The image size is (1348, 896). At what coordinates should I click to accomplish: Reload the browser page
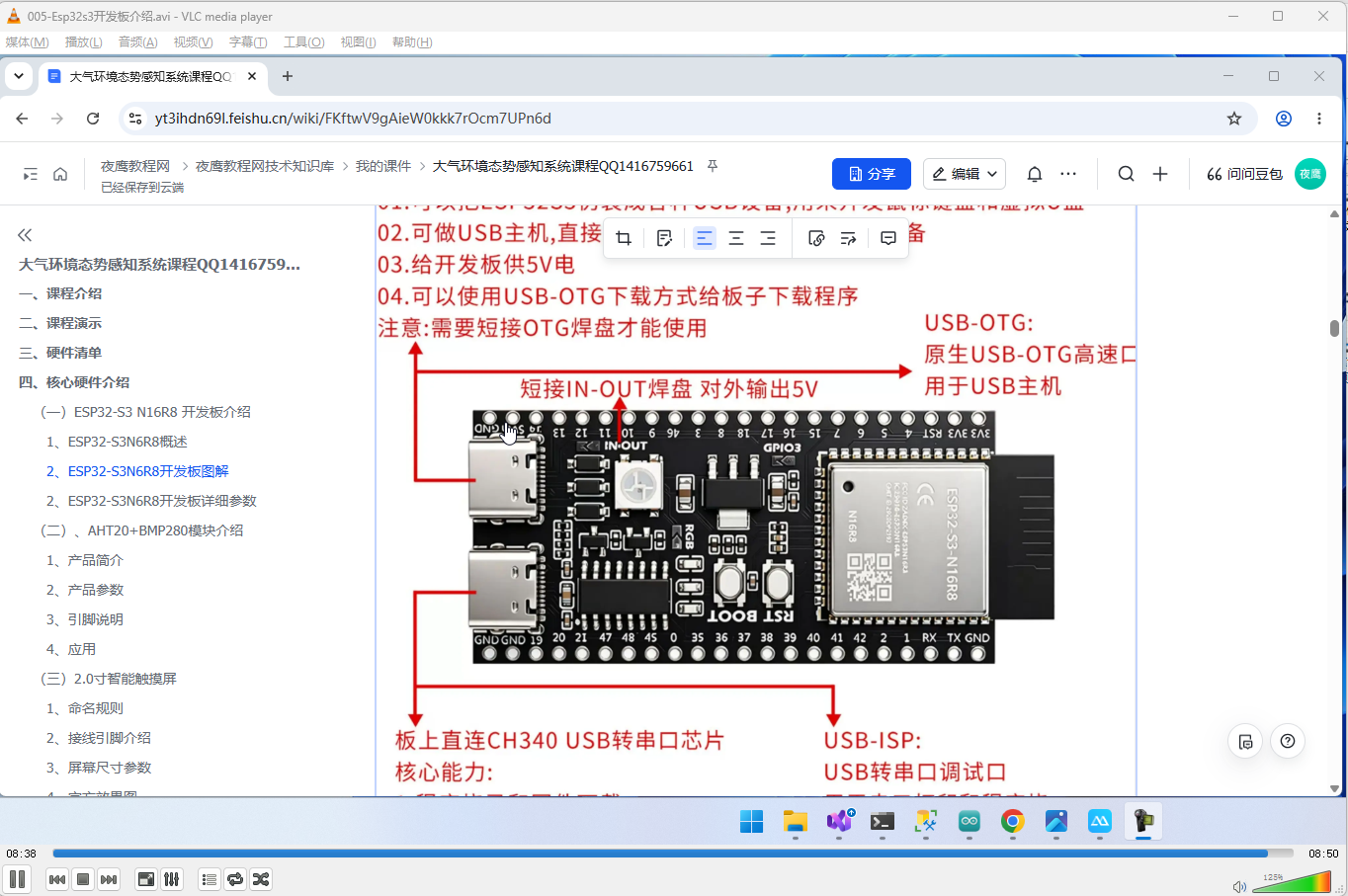(x=93, y=119)
